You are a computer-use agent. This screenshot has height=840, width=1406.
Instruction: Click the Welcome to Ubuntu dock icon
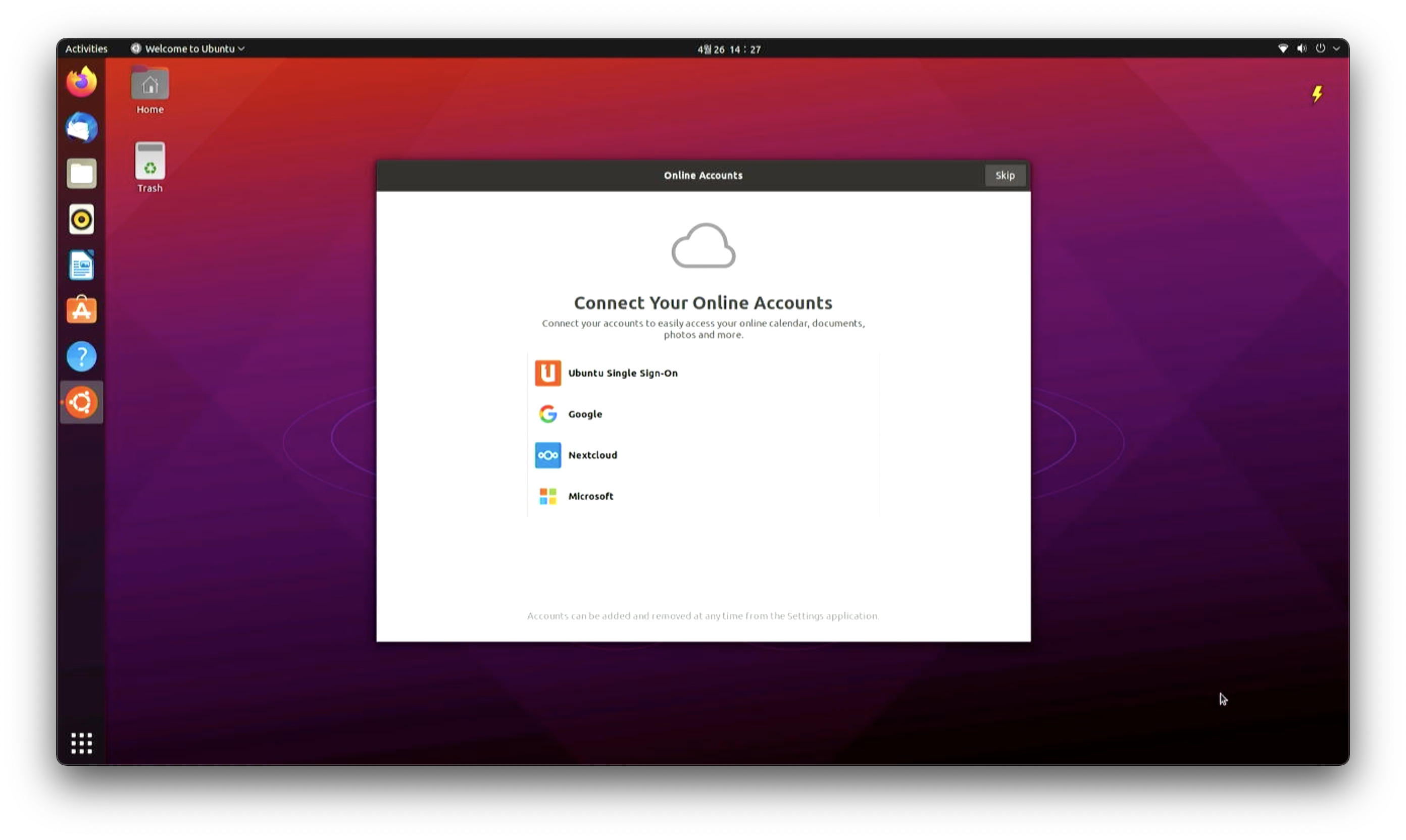81,402
